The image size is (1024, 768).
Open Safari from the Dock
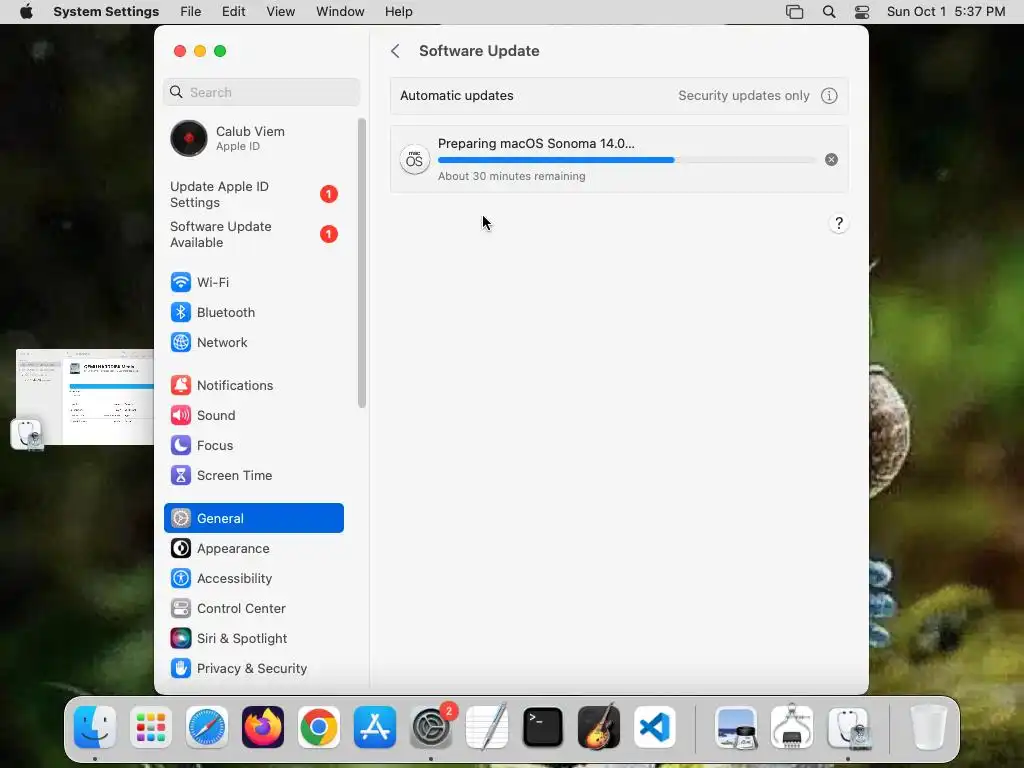(207, 727)
